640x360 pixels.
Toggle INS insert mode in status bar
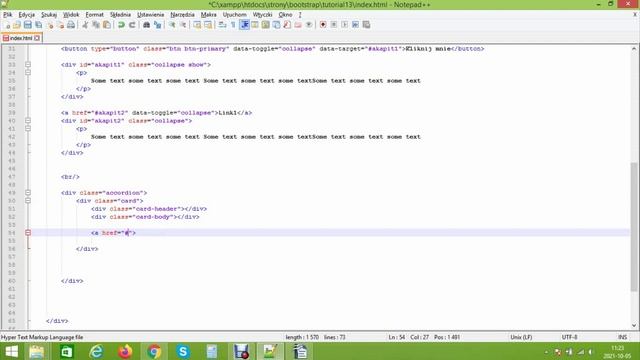click(x=622, y=337)
